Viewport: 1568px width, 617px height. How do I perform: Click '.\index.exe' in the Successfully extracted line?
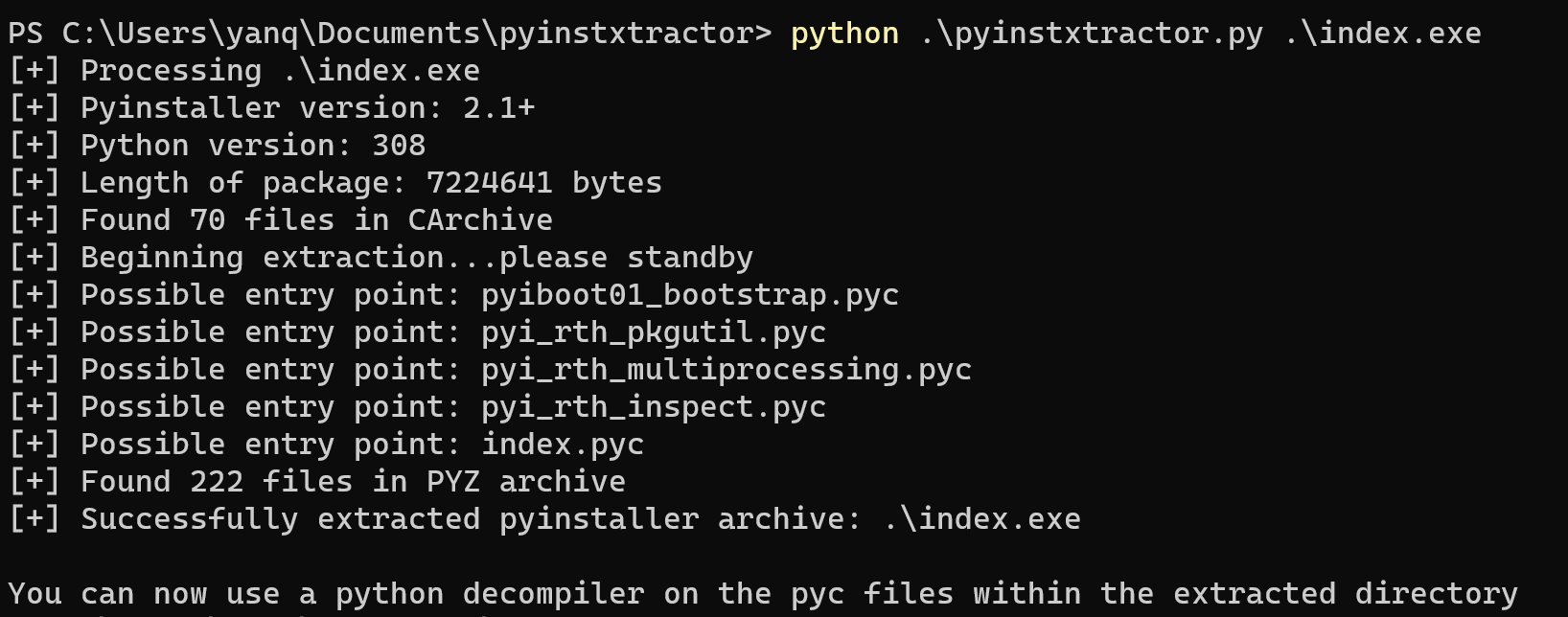[x=981, y=519]
